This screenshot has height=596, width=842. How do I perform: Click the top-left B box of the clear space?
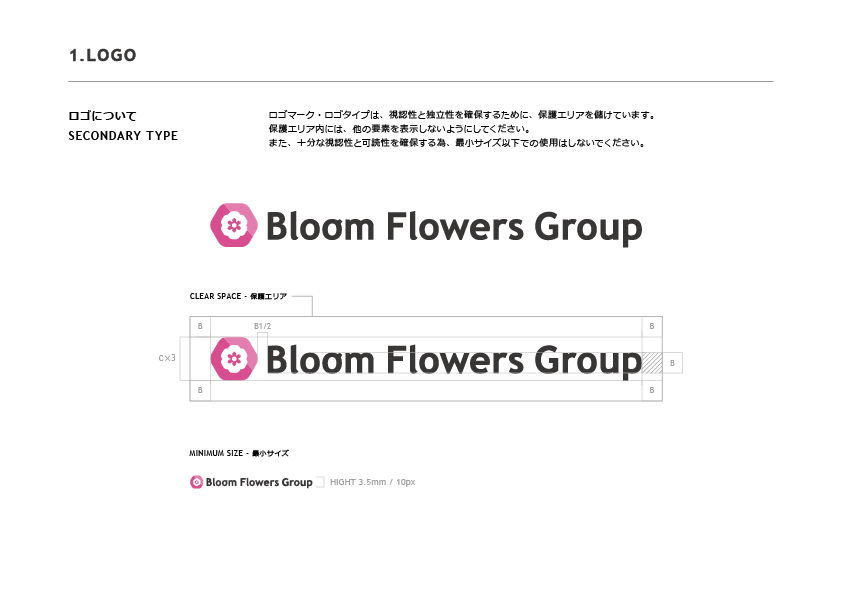click(x=200, y=327)
